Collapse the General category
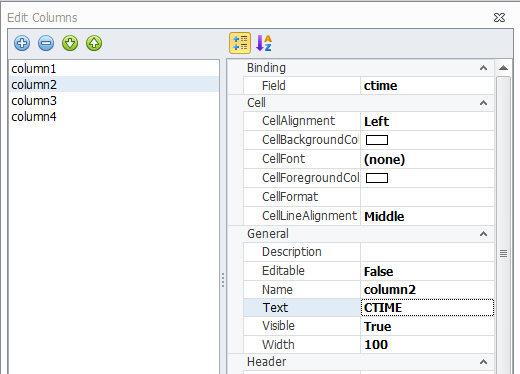520x374 pixels. tap(483, 234)
